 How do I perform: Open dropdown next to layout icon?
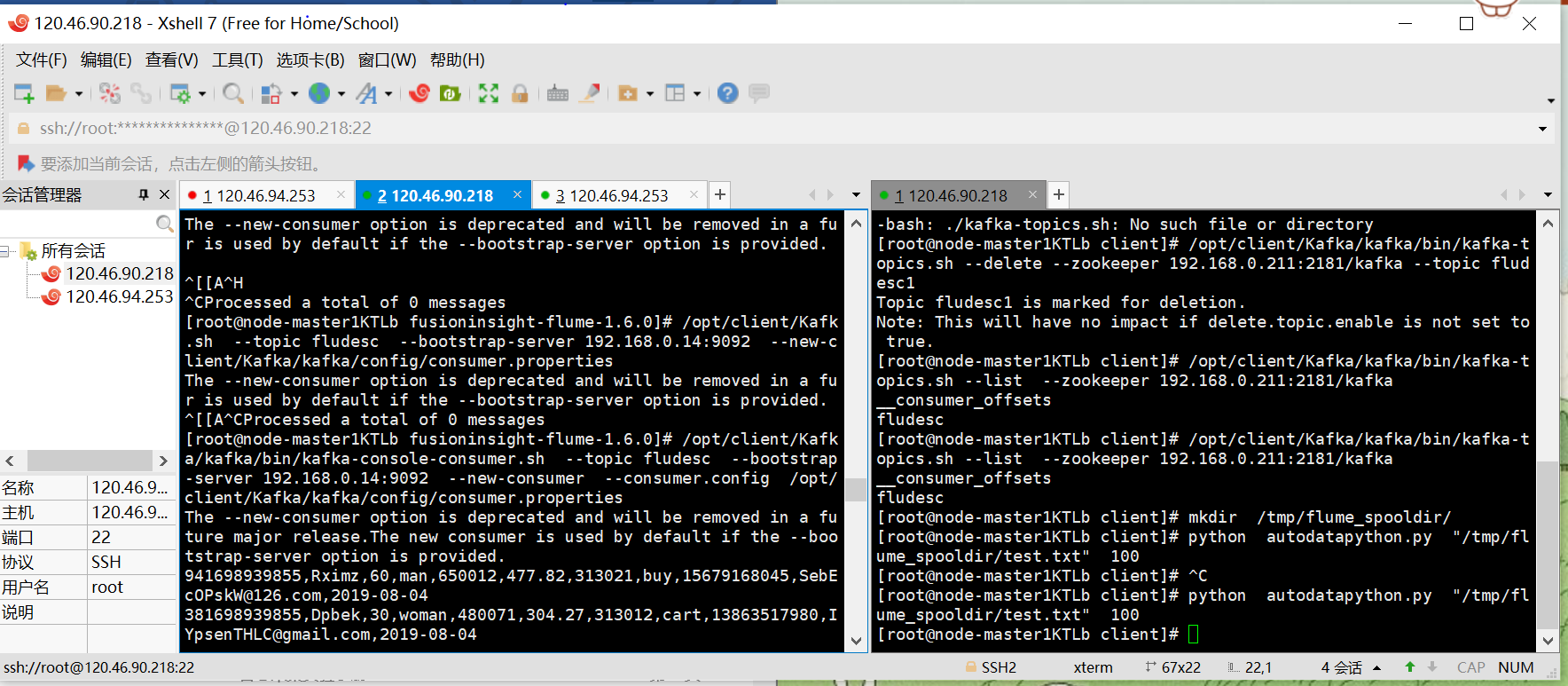697,94
